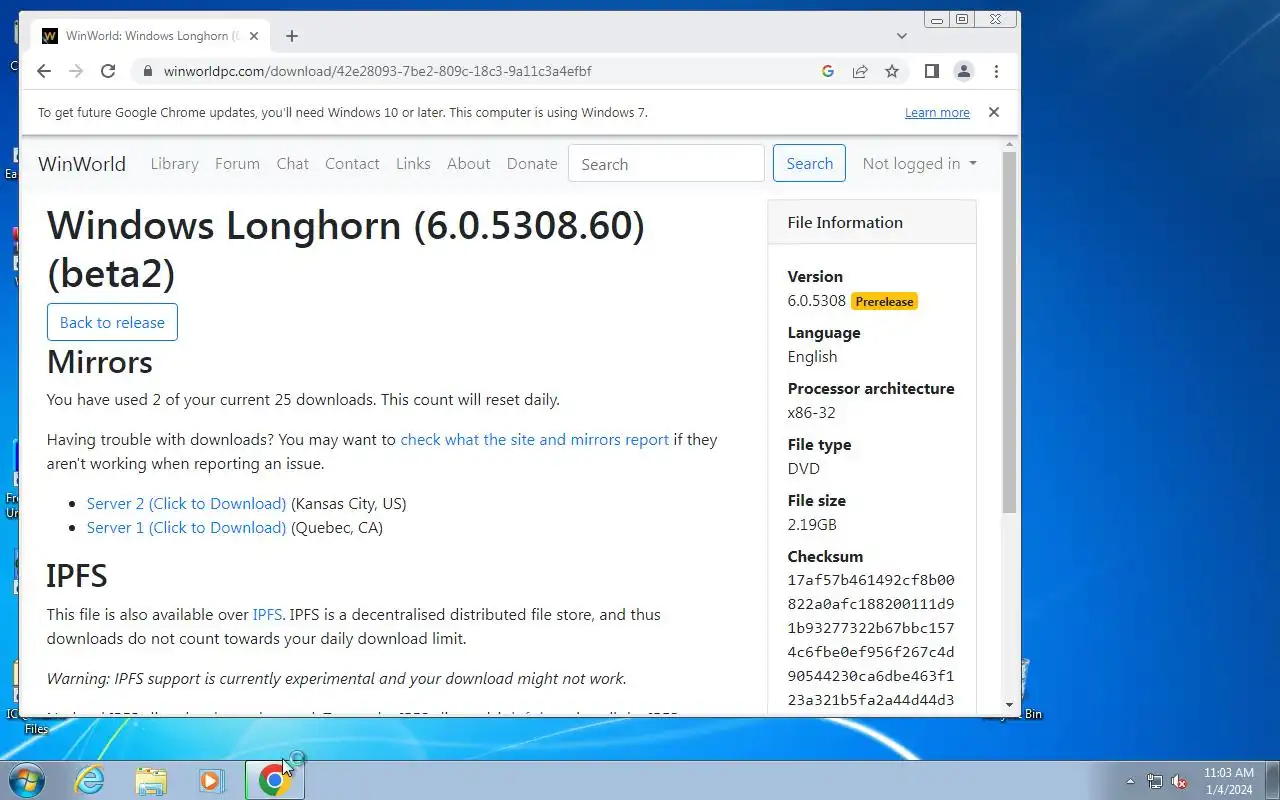Download from Server 1 Quebec
The image size is (1280, 800).
(186, 527)
